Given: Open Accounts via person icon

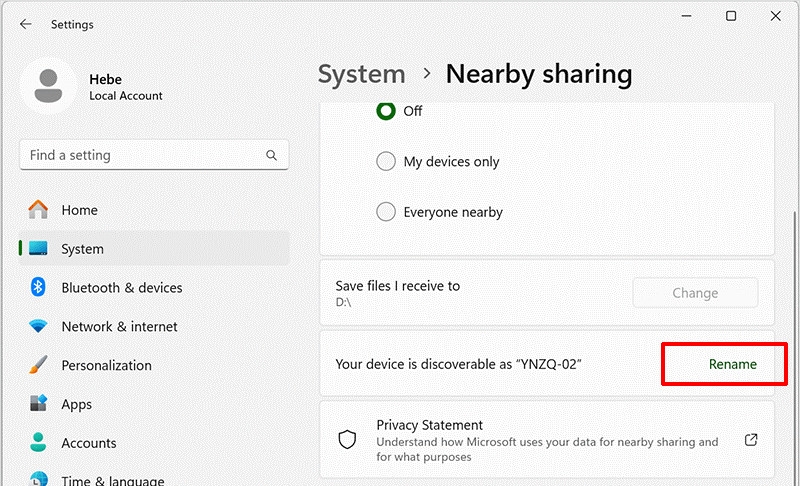Looking at the screenshot, I should (x=38, y=442).
